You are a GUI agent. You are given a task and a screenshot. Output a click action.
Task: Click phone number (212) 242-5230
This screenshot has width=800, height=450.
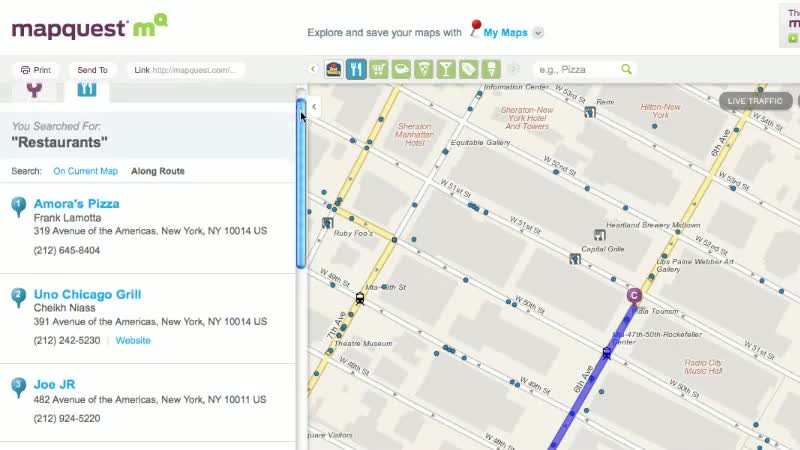pyautogui.click(x=67, y=340)
